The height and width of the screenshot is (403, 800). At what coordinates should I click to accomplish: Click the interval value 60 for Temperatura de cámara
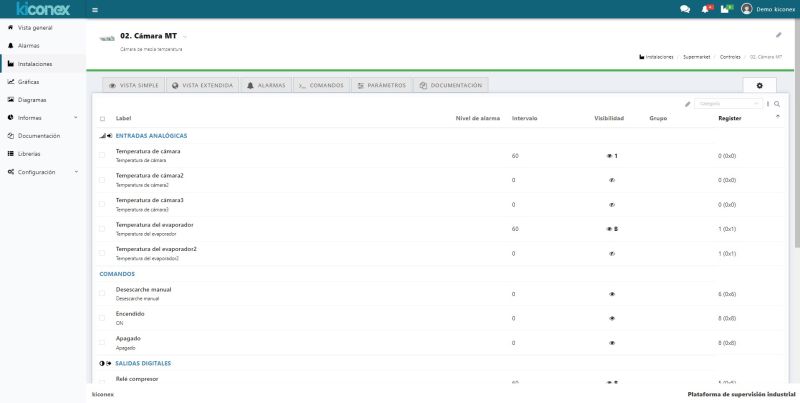(515, 156)
